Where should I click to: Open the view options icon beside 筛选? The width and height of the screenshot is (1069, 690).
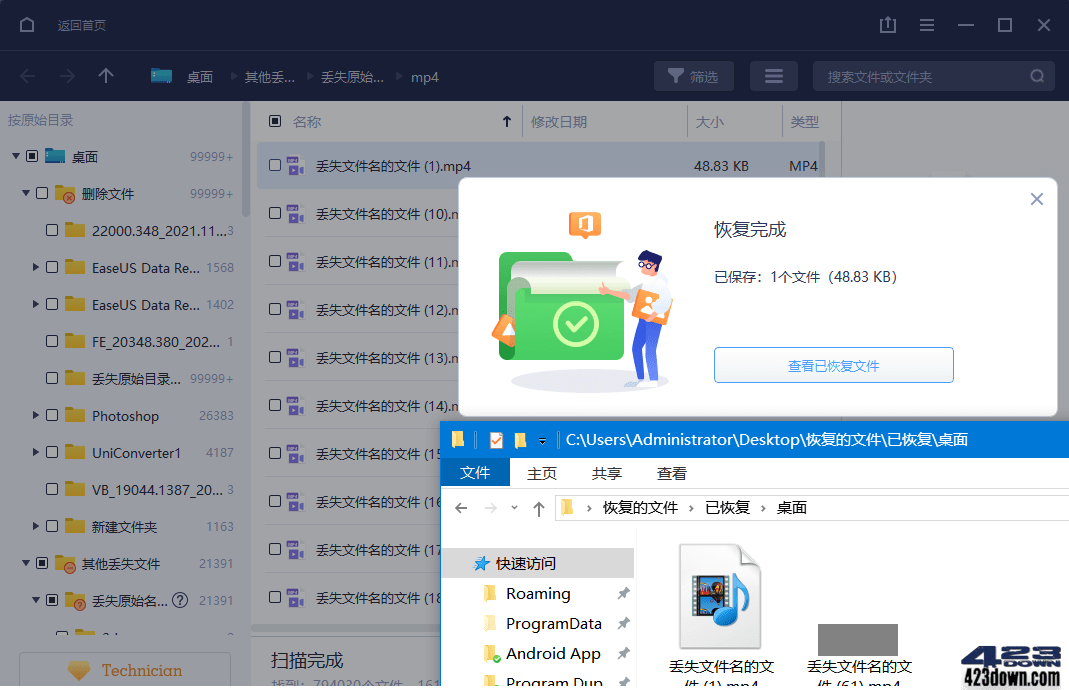pos(773,75)
